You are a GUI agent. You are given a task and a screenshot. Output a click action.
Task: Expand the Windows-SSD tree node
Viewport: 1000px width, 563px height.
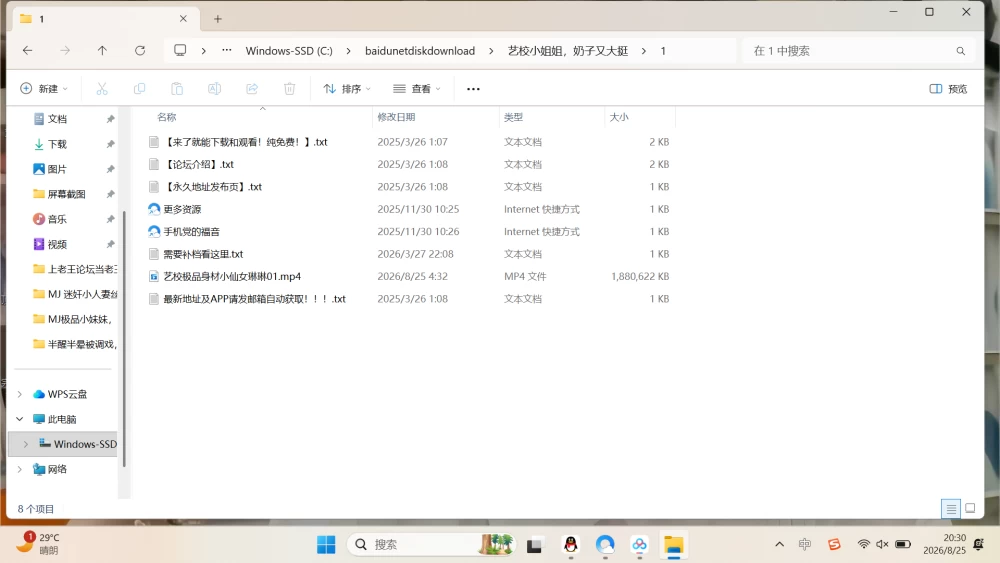coord(26,444)
